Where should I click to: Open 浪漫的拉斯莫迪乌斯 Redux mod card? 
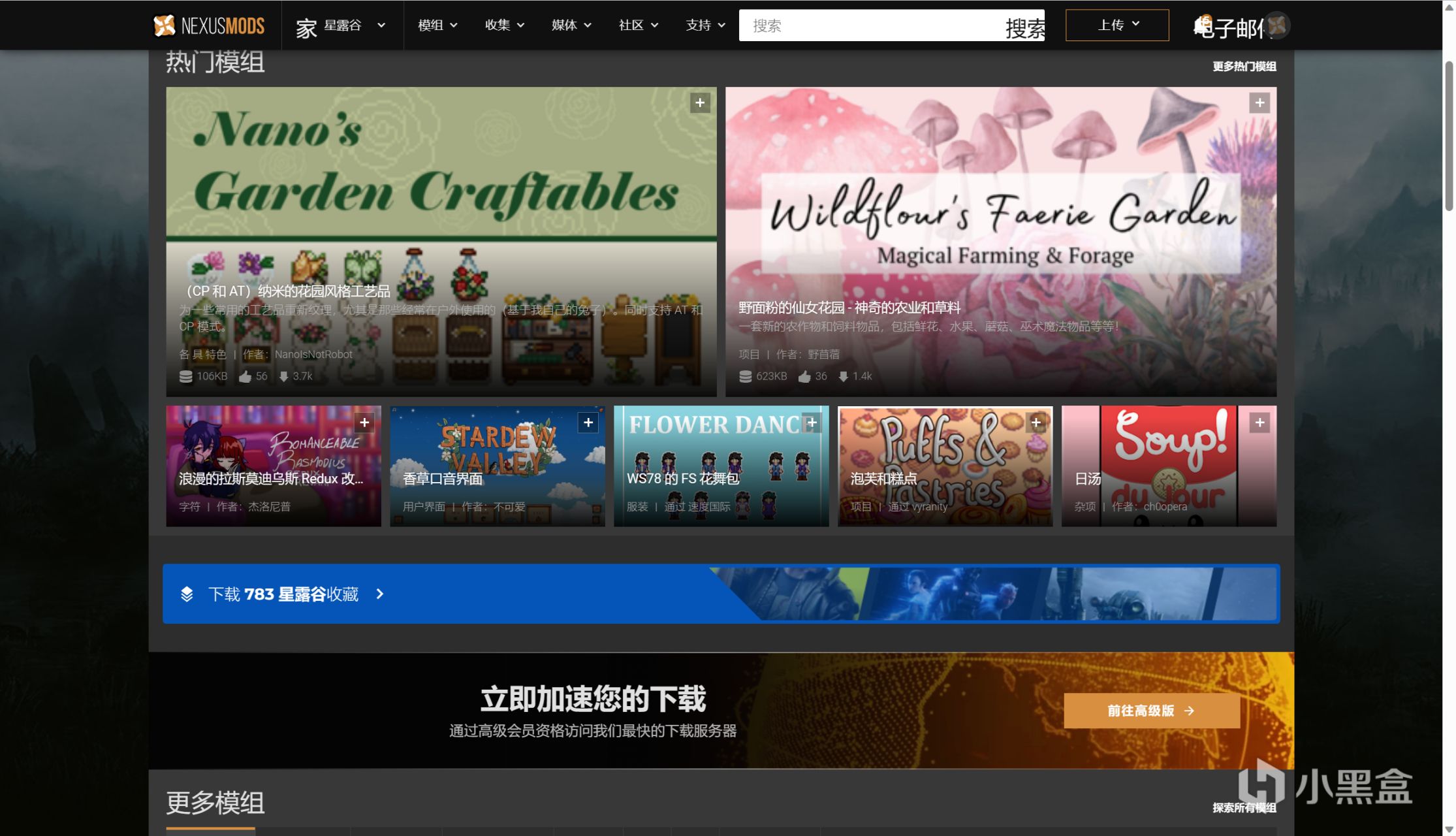[274, 466]
